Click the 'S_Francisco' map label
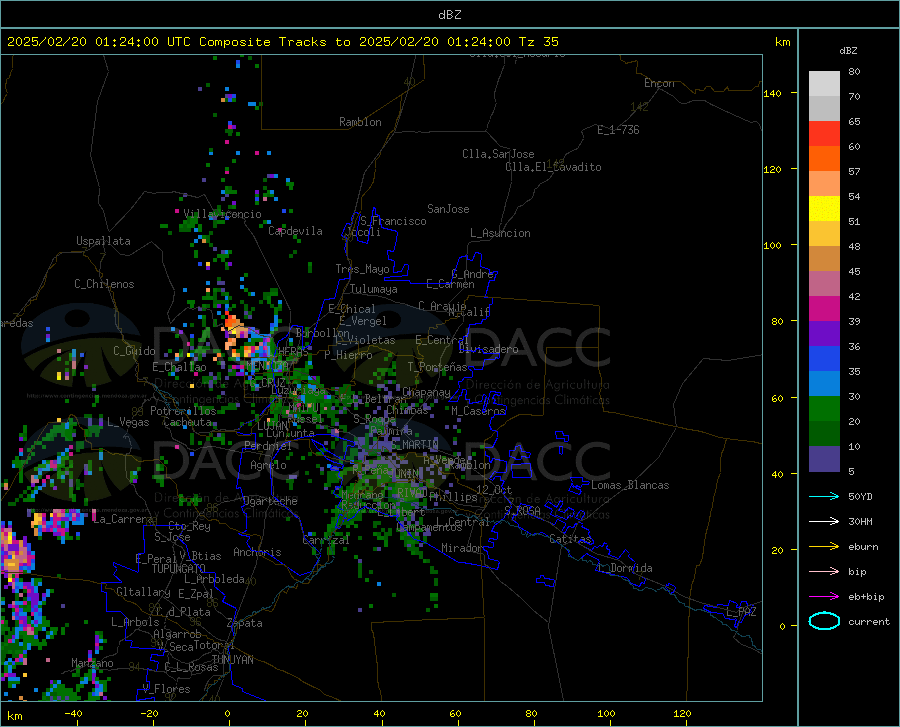Screen dimensions: 900x727 coord(393,221)
